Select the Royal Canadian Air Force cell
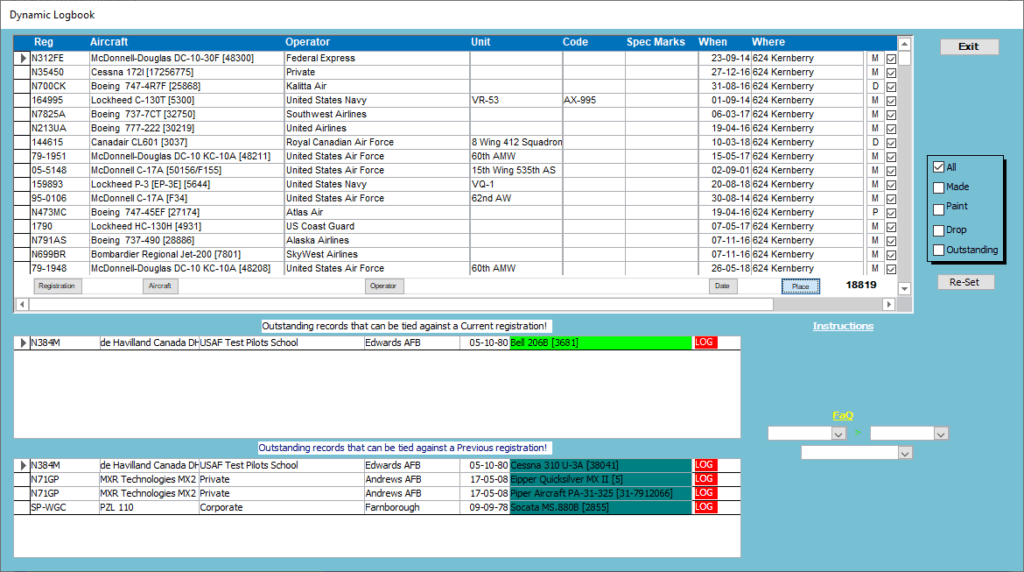The width and height of the screenshot is (1024, 572). 377,142
